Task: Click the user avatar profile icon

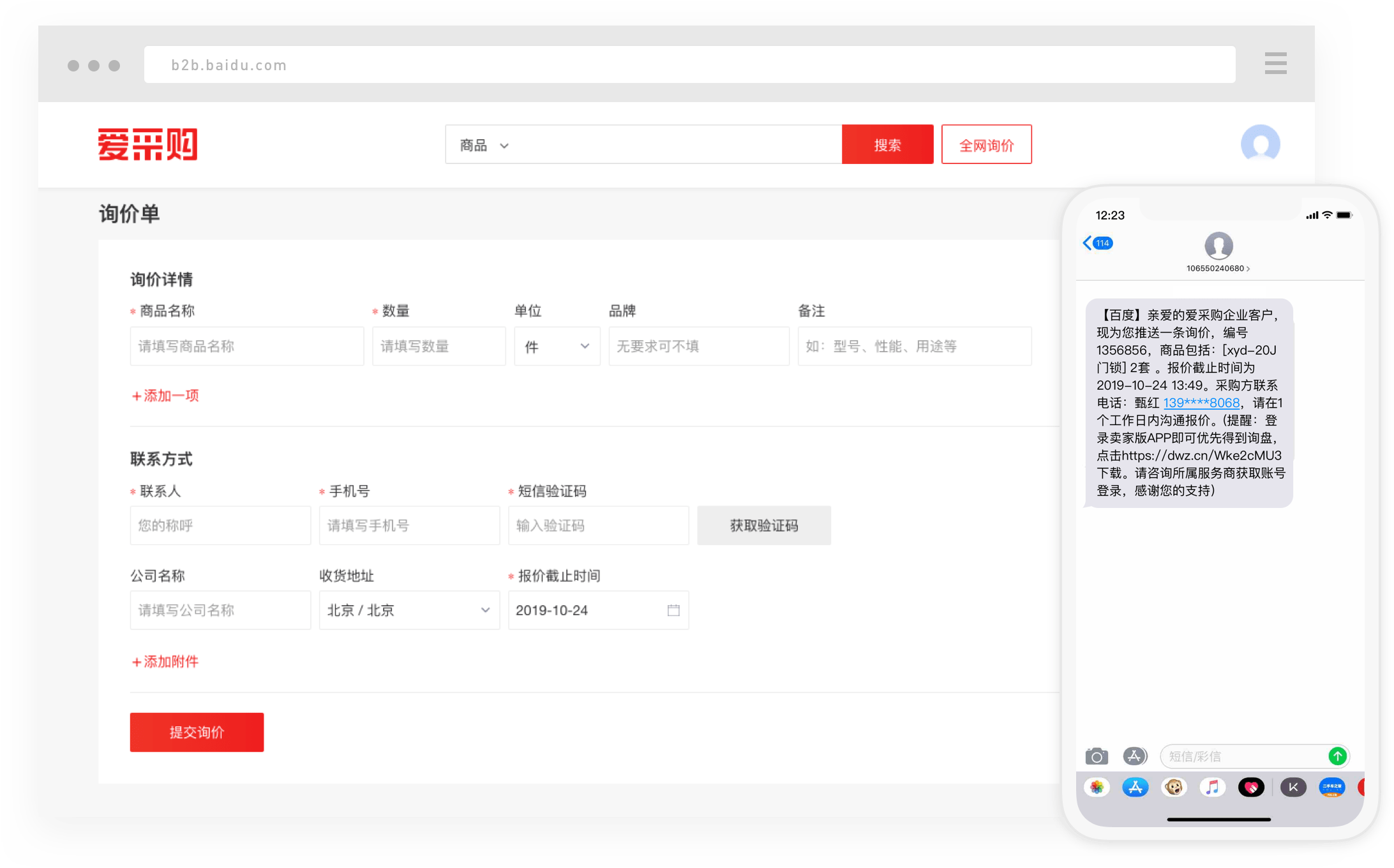Action: [1260, 144]
